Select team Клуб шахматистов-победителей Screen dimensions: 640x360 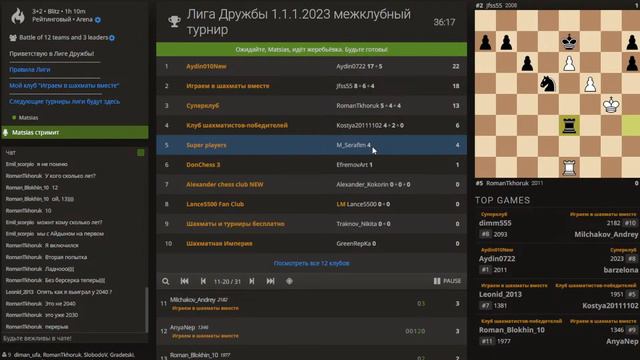311,125
